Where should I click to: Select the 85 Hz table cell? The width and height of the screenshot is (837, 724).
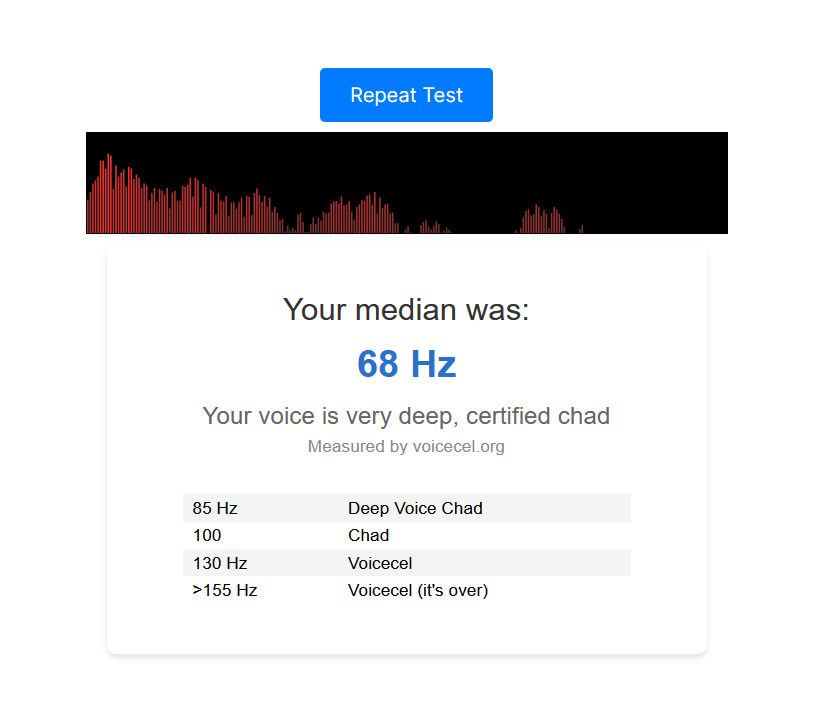point(215,508)
